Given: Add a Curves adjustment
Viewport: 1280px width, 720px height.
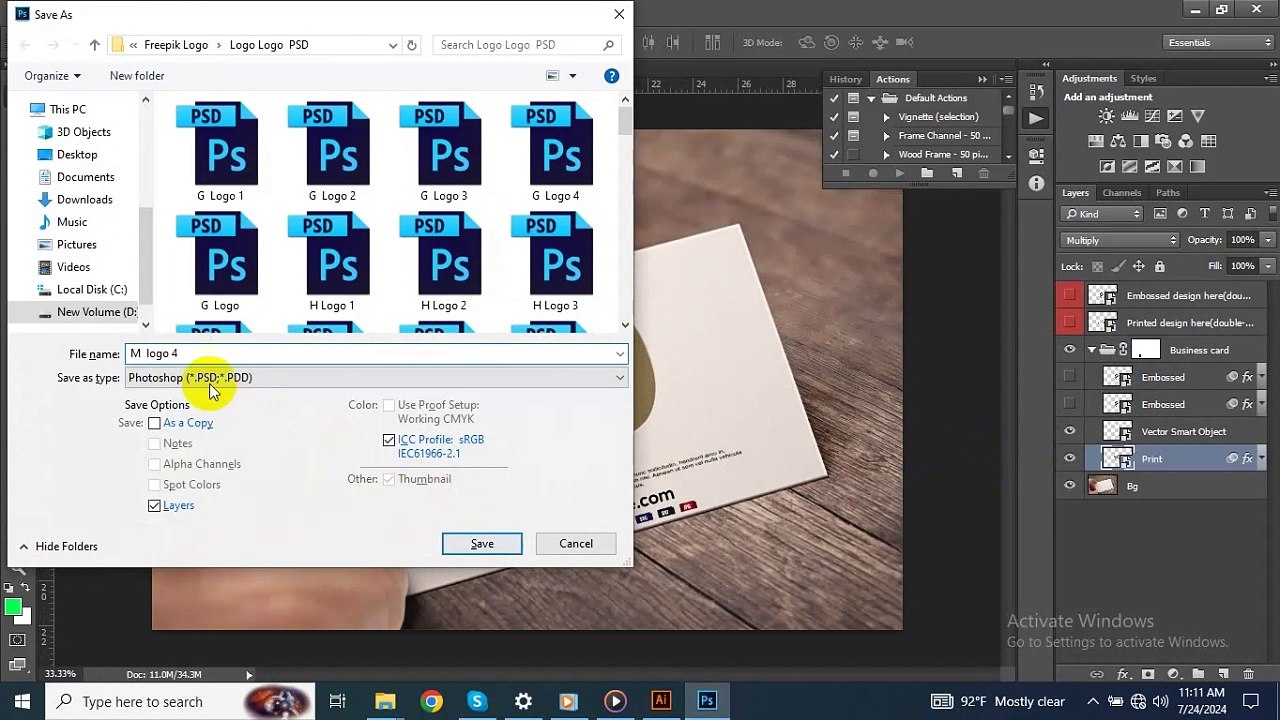Looking at the screenshot, I should 1152,116.
